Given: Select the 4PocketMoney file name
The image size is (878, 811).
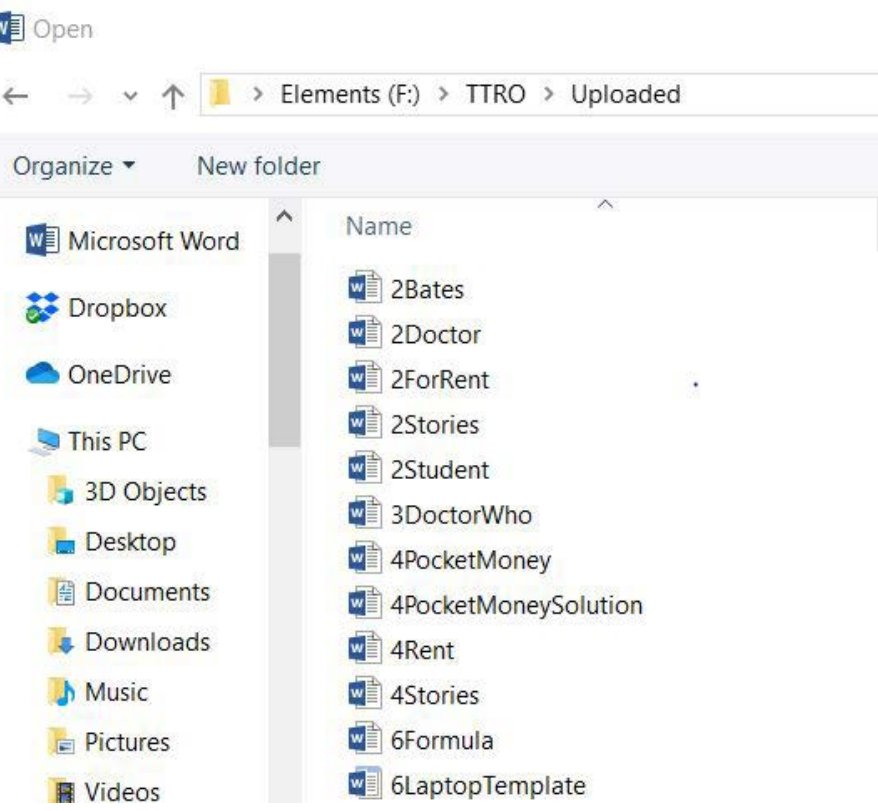Looking at the screenshot, I should tap(470, 561).
